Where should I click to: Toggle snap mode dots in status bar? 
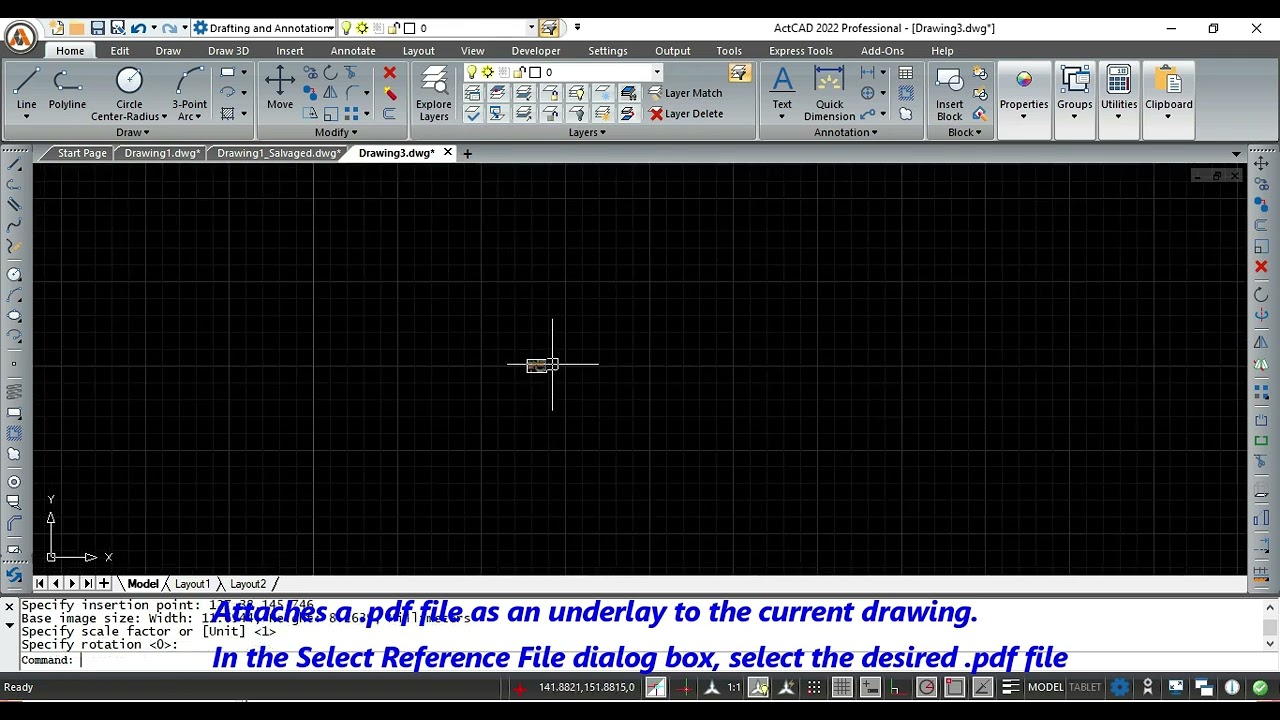tap(814, 687)
